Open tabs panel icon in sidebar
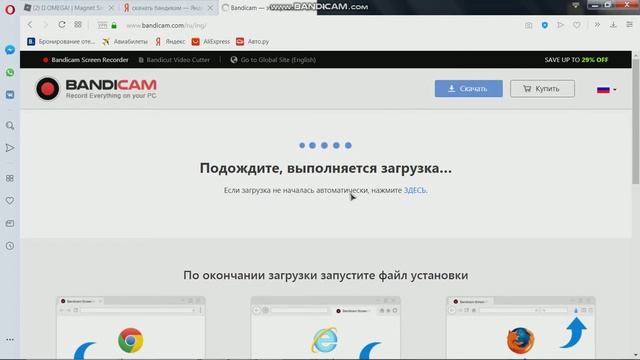This screenshot has height=360, width=640. (10, 223)
